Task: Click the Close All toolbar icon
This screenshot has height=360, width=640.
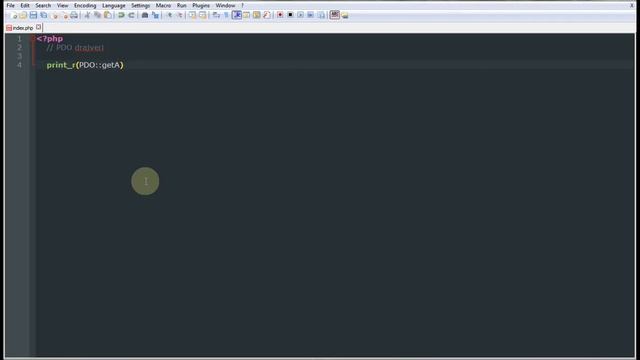Action: [64, 16]
